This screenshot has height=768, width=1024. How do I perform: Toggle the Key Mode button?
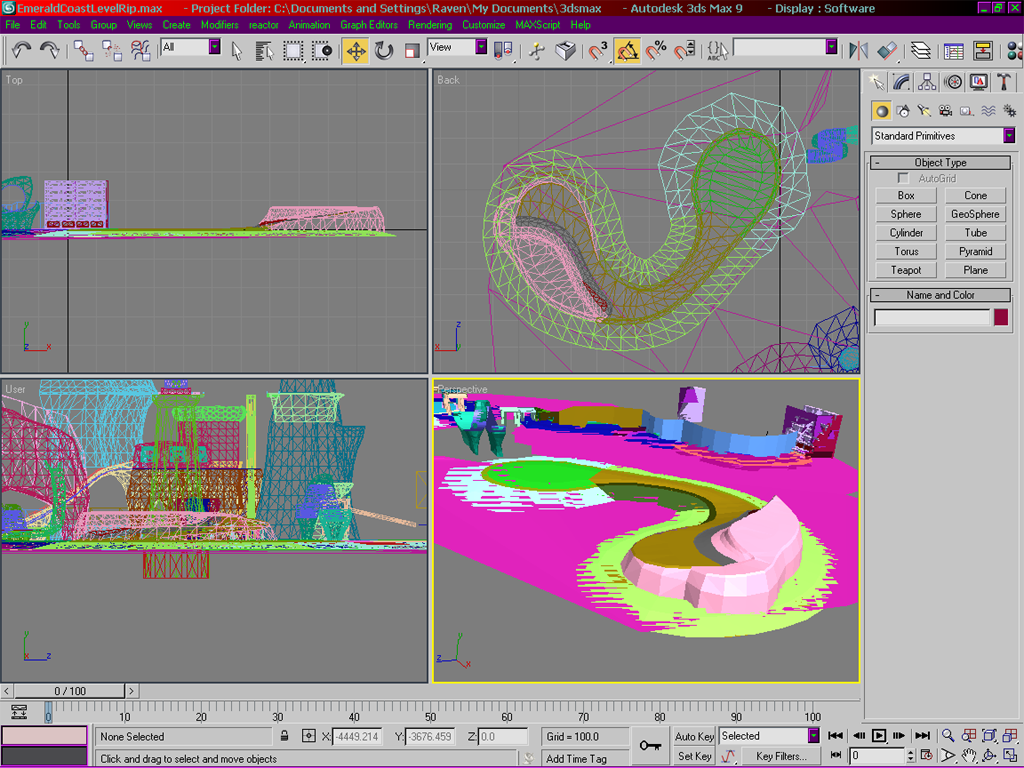[836, 756]
